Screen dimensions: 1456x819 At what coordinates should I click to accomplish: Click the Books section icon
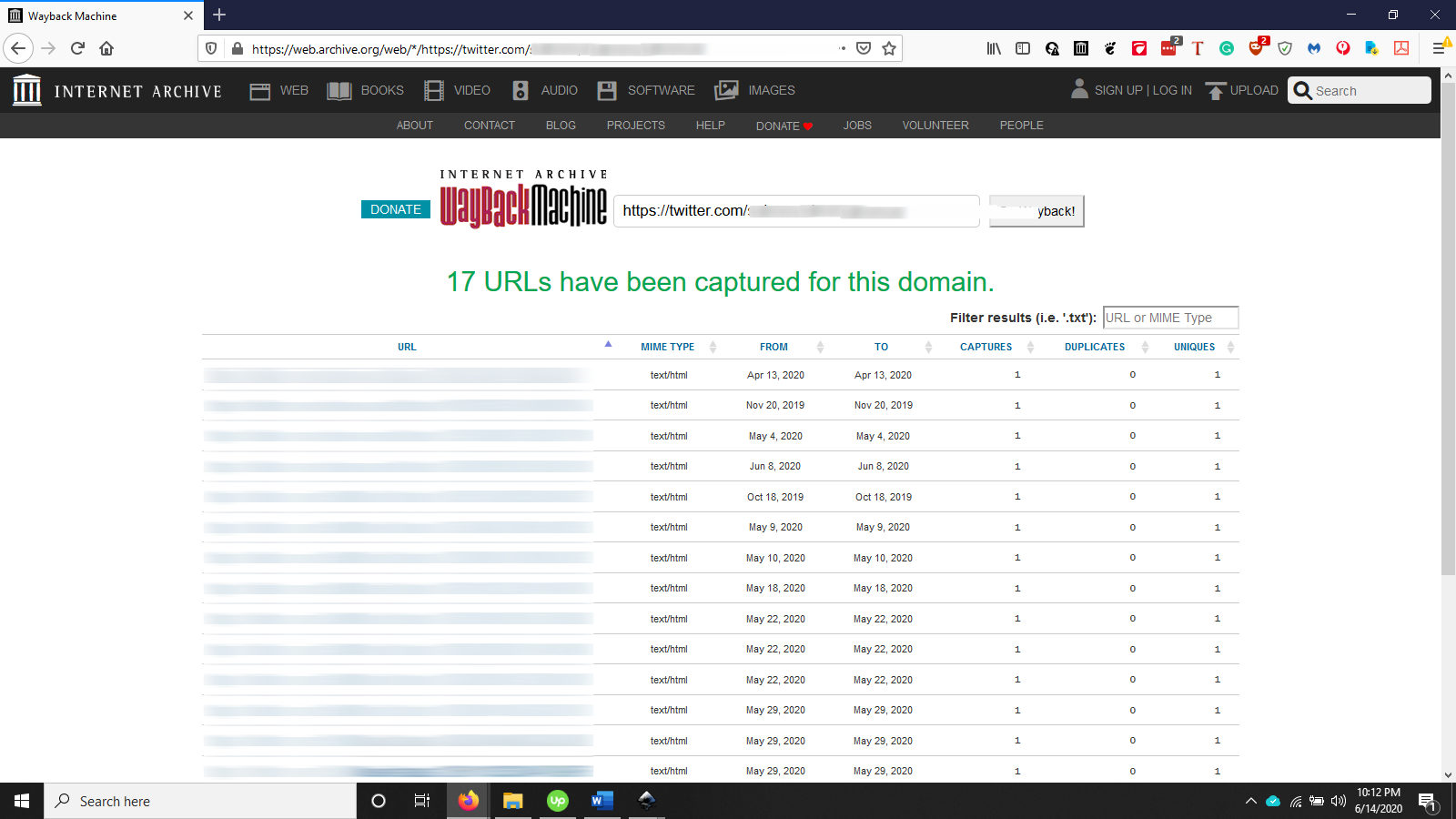point(339,90)
